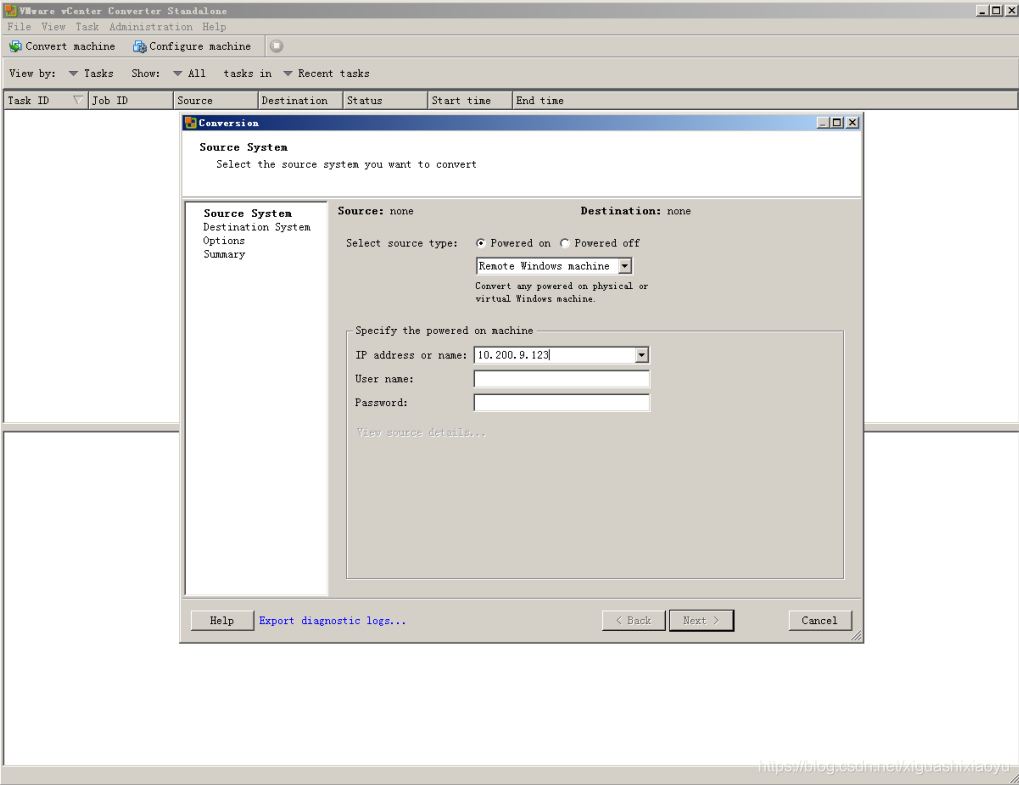This screenshot has width=1019, height=785.
Task: Open the Help menu
Action: pyautogui.click(x=214, y=27)
